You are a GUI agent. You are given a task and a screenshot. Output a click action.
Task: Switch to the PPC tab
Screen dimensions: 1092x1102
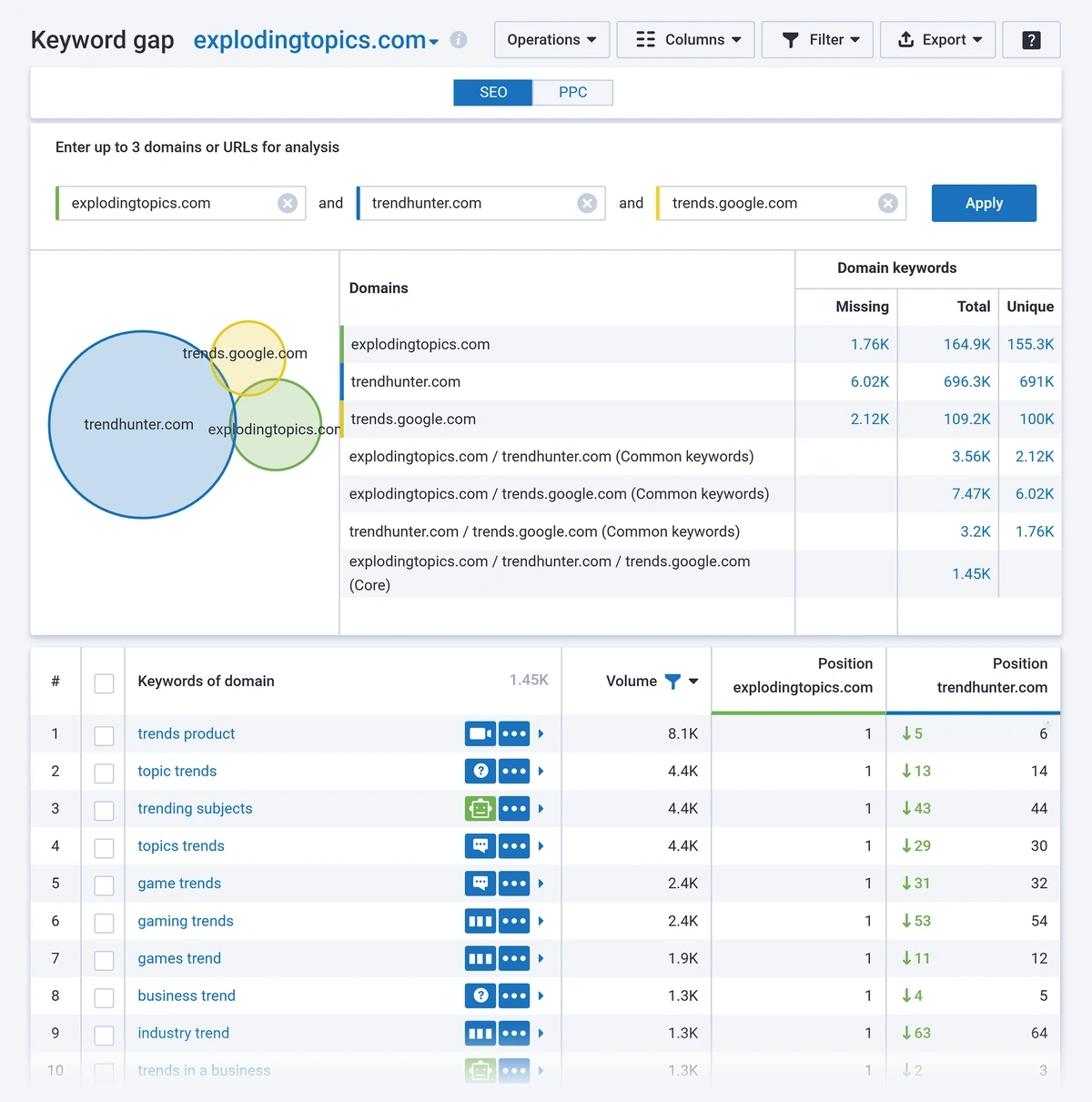pyautogui.click(x=572, y=92)
